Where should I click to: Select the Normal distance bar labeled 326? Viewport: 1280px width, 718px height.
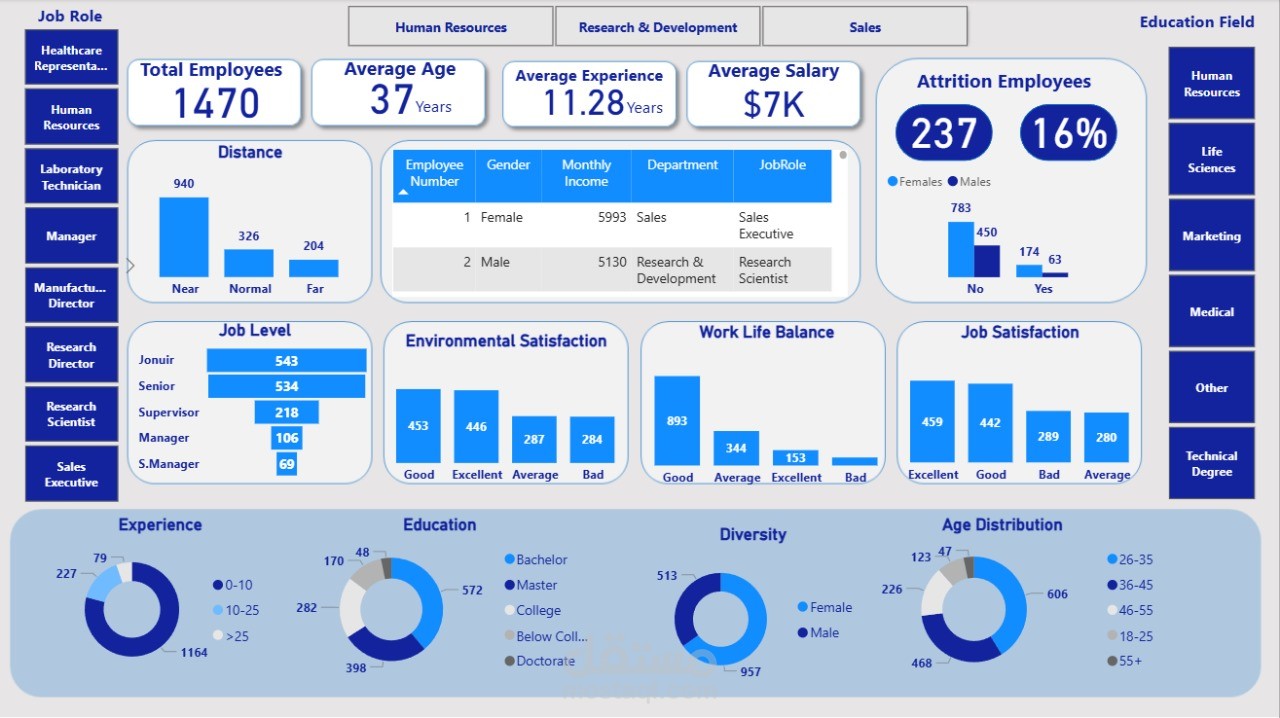point(249,263)
